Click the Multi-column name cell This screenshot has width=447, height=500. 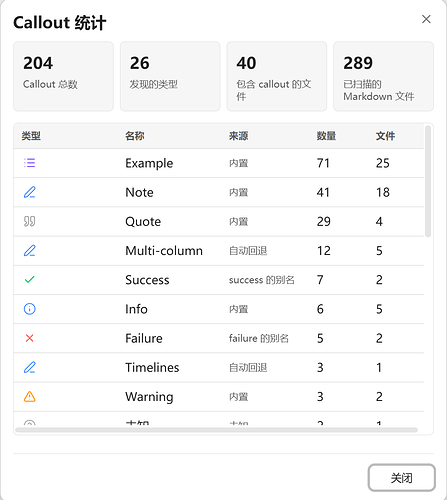[164, 251]
